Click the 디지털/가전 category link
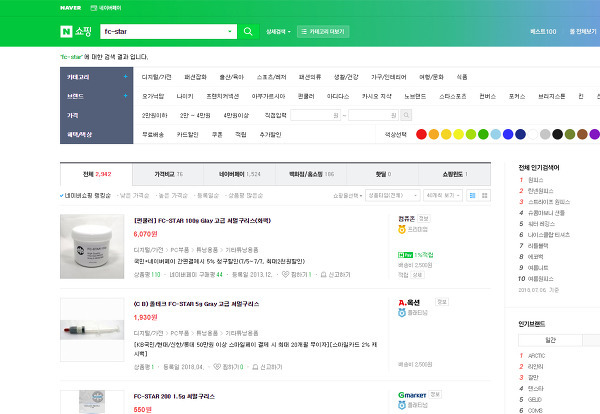The height and width of the screenshot is (414, 600). point(157,77)
